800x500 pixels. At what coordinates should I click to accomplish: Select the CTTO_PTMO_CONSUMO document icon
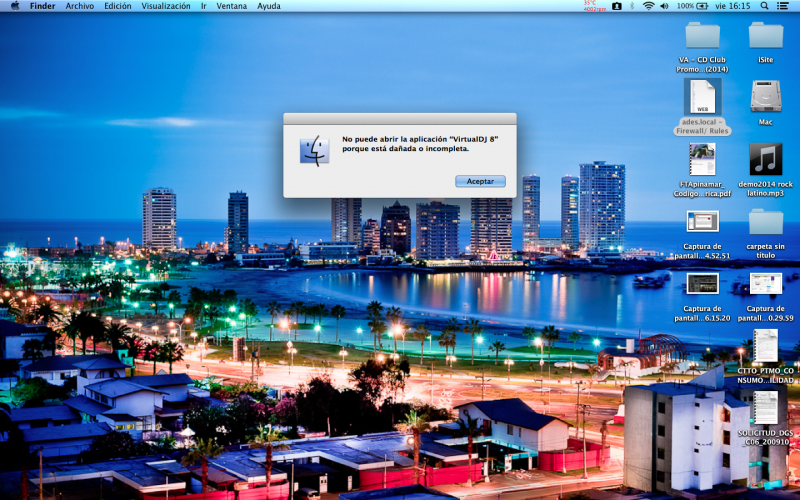[766, 346]
